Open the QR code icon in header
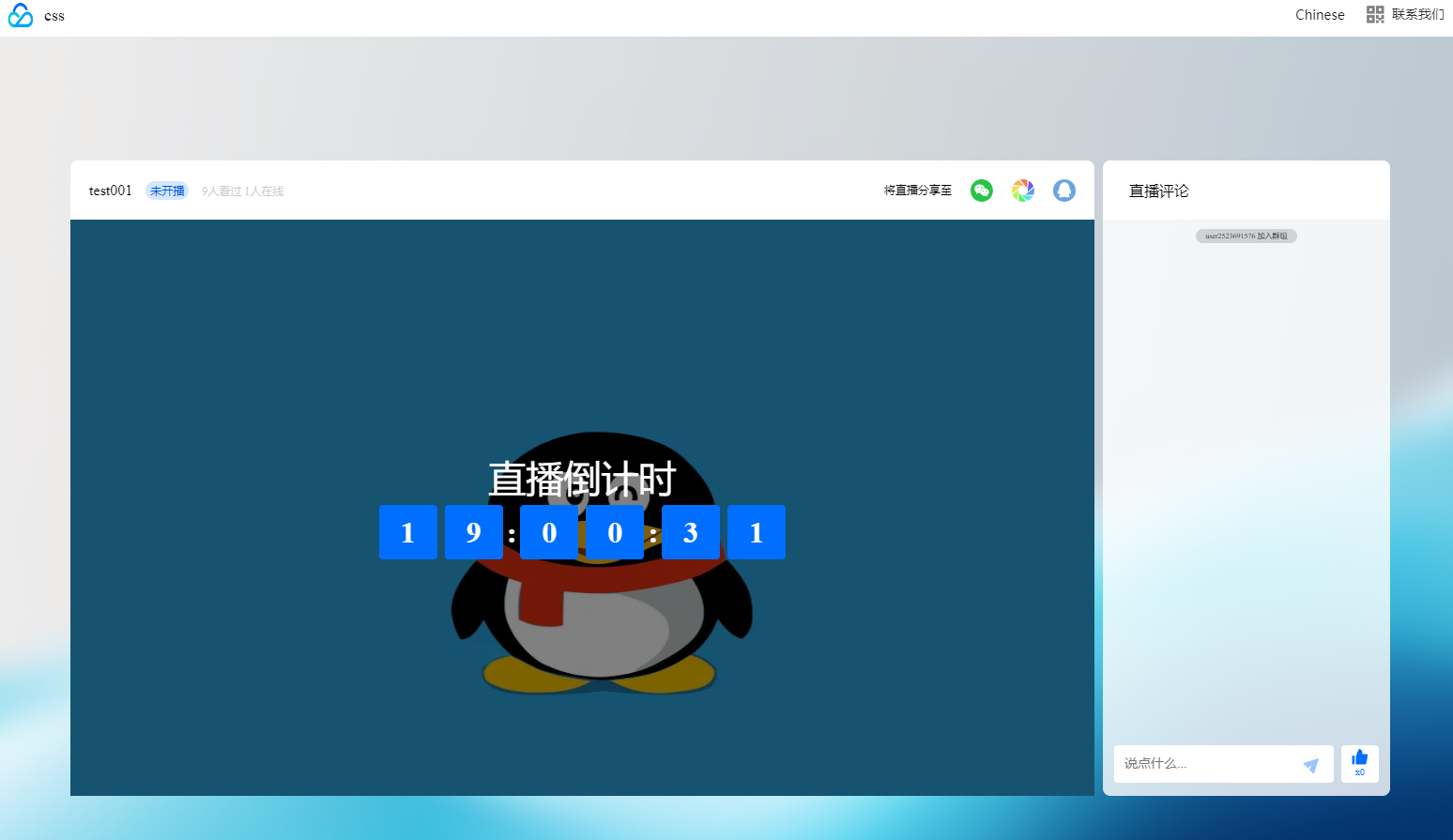Screen dimensions: 1453x840 pos(1375,14)
